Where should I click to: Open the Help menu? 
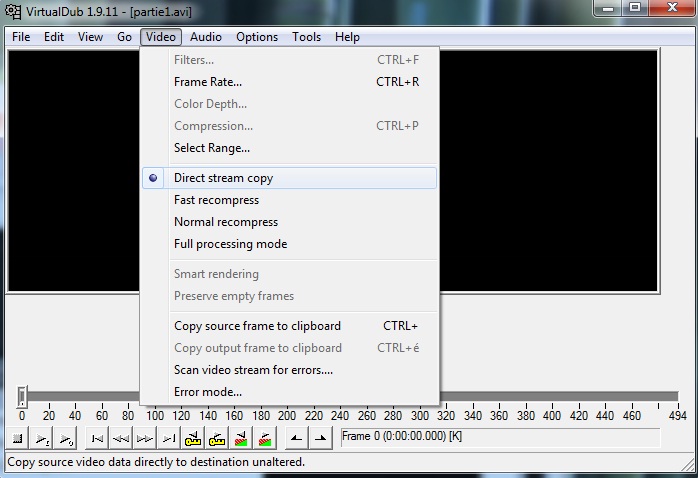[347, 37]
